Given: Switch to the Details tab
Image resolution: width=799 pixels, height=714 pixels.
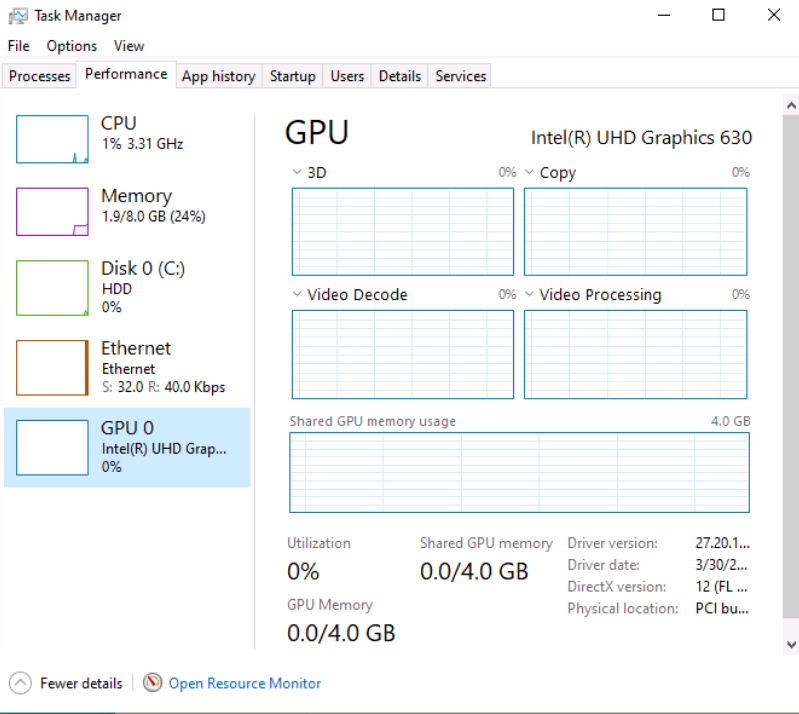Looking at the screenshot, I should click(x=400, y=76).
